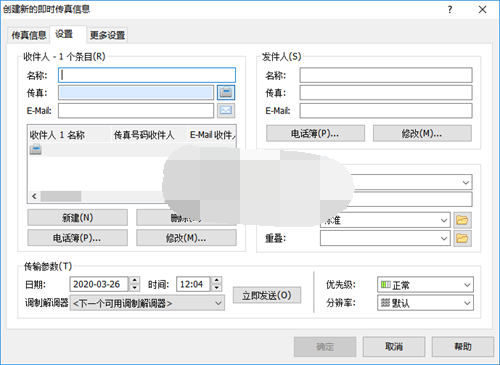500x365 pixels.
Task: Open recipient 电话簿(P)... button
Action: click(78, 238)
